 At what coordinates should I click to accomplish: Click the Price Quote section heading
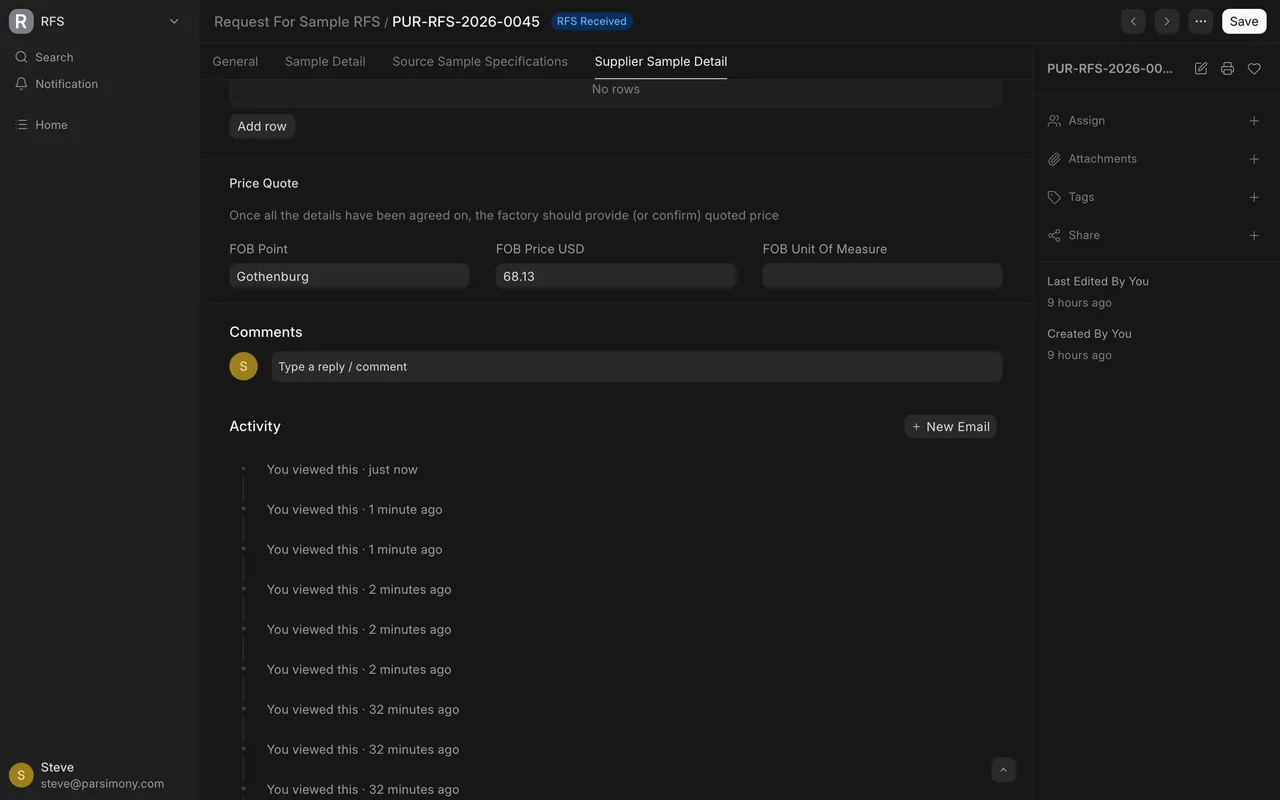264,183
